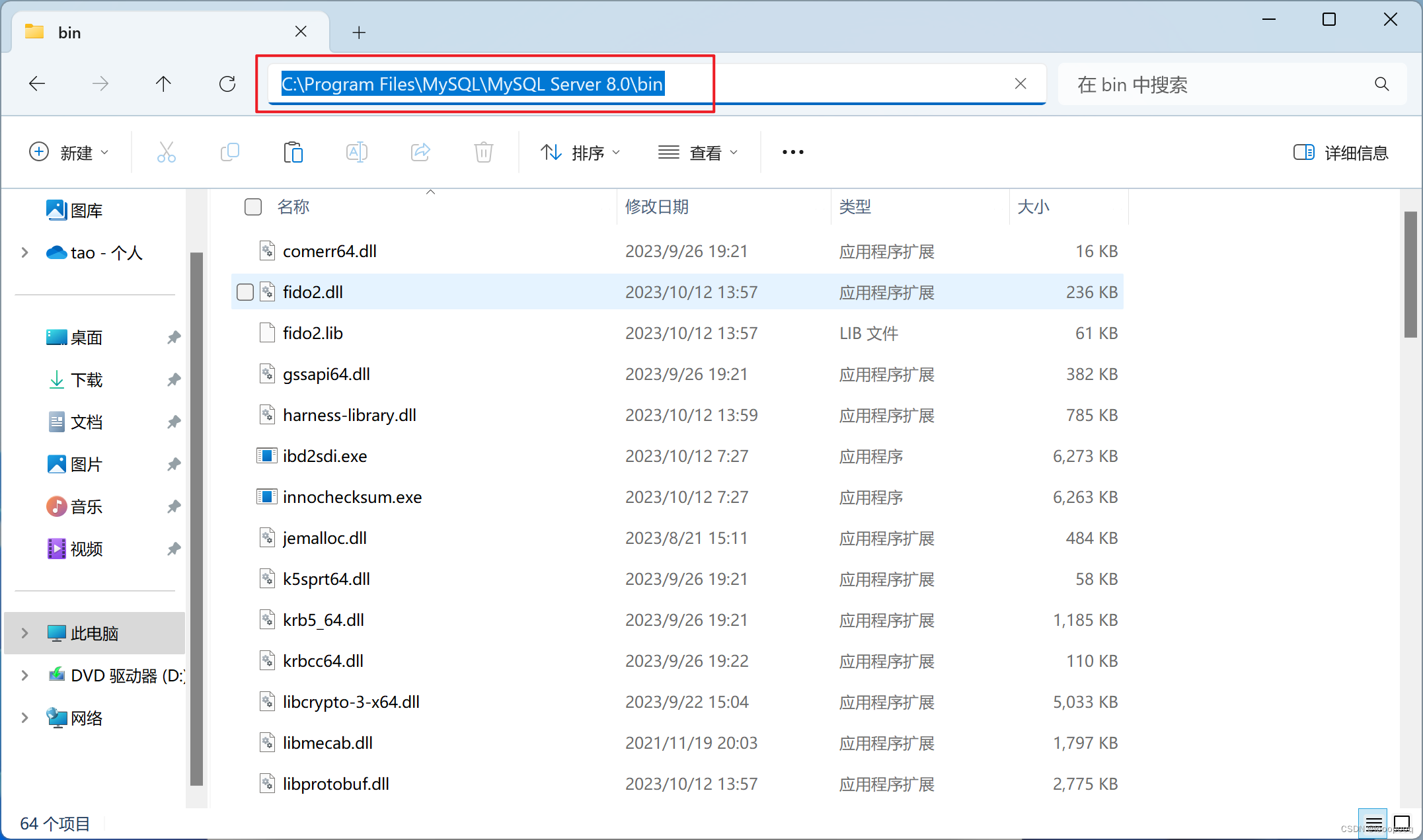Sort by the 修改日期 column header
The image size is (1423, 840).
coord(657,207)
